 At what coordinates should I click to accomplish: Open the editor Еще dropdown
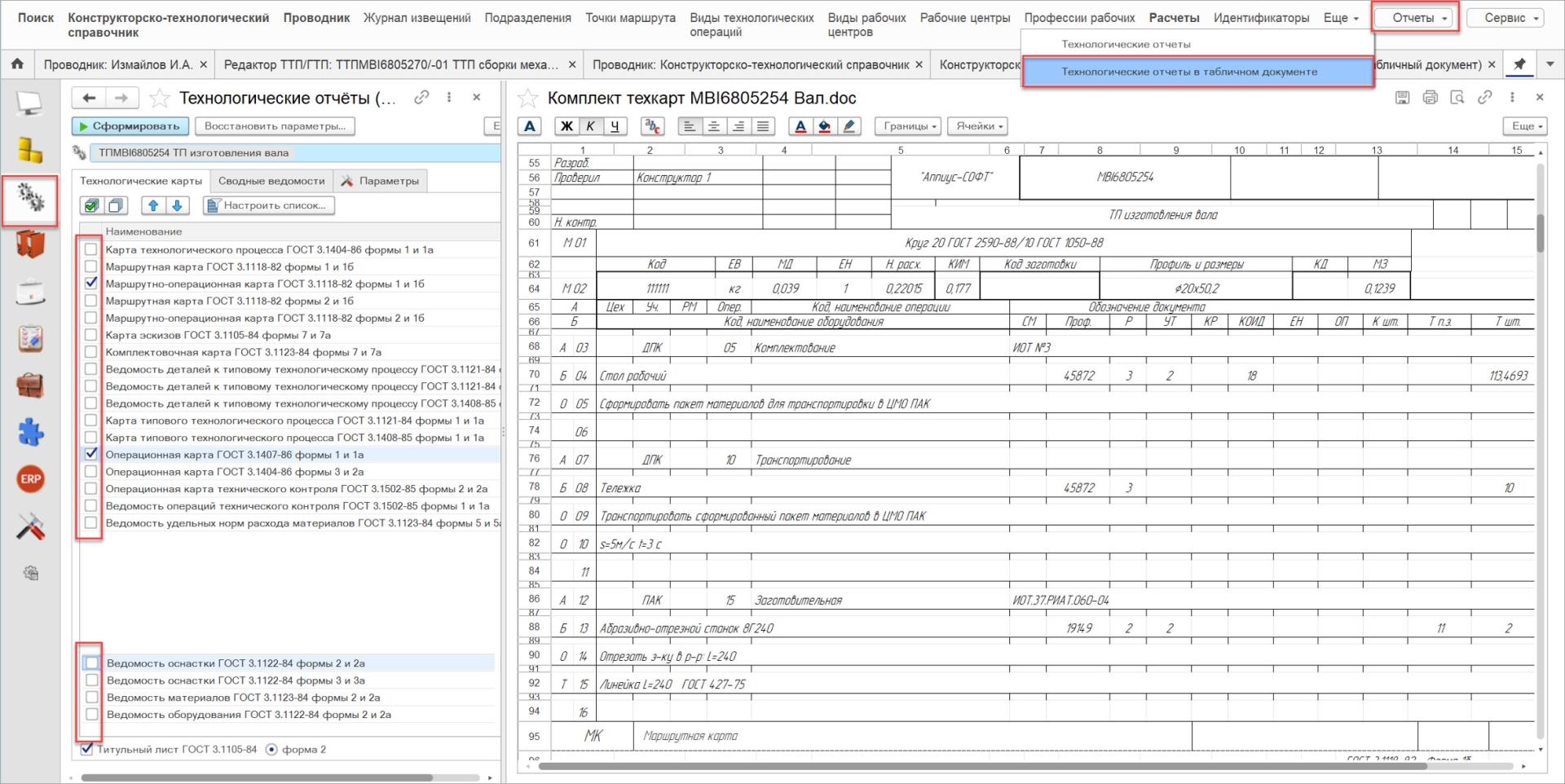click(x=1525, y=126)
